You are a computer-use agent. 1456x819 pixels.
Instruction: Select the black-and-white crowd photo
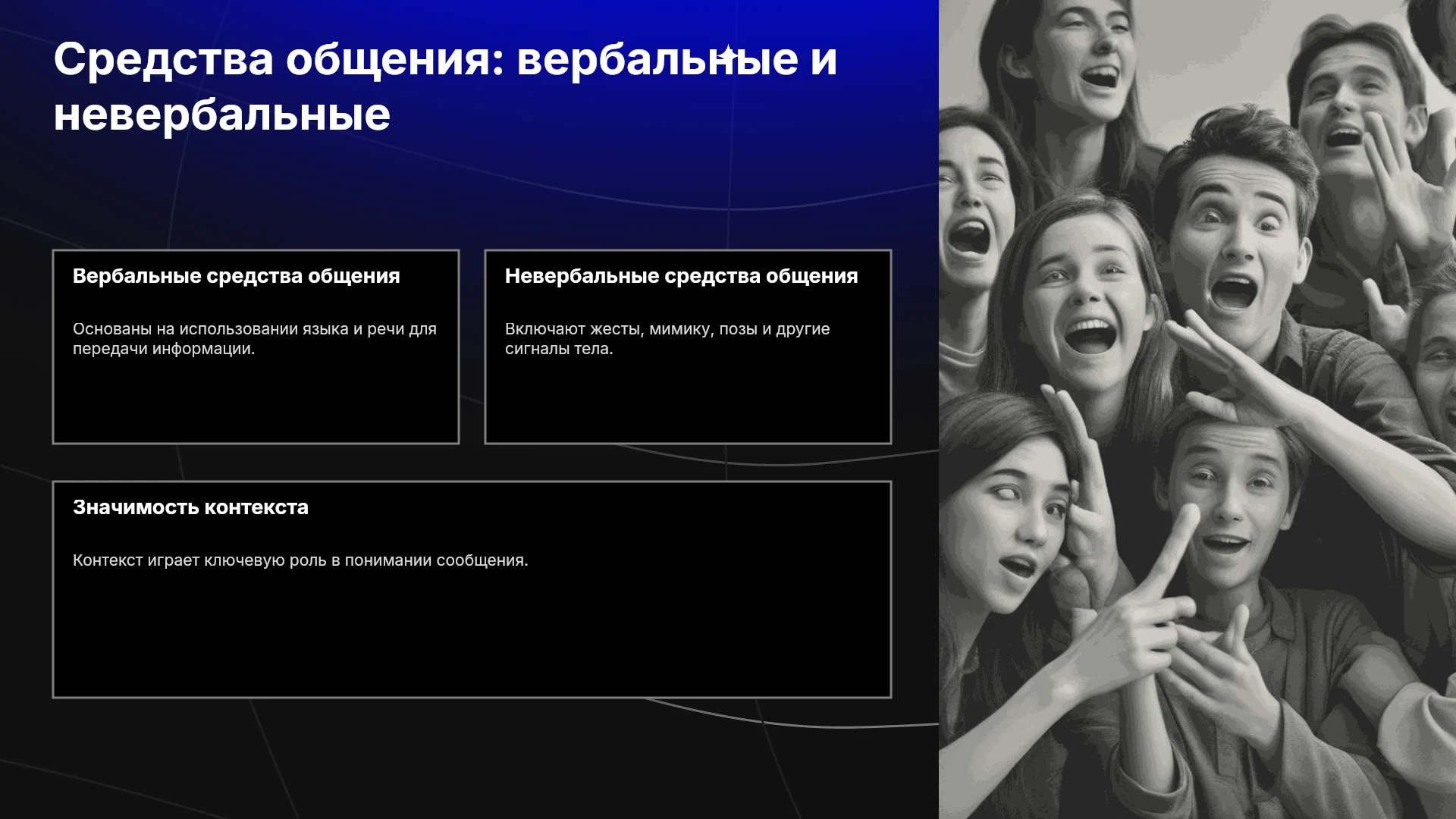pyautogui.click(x=1197, y=409)
